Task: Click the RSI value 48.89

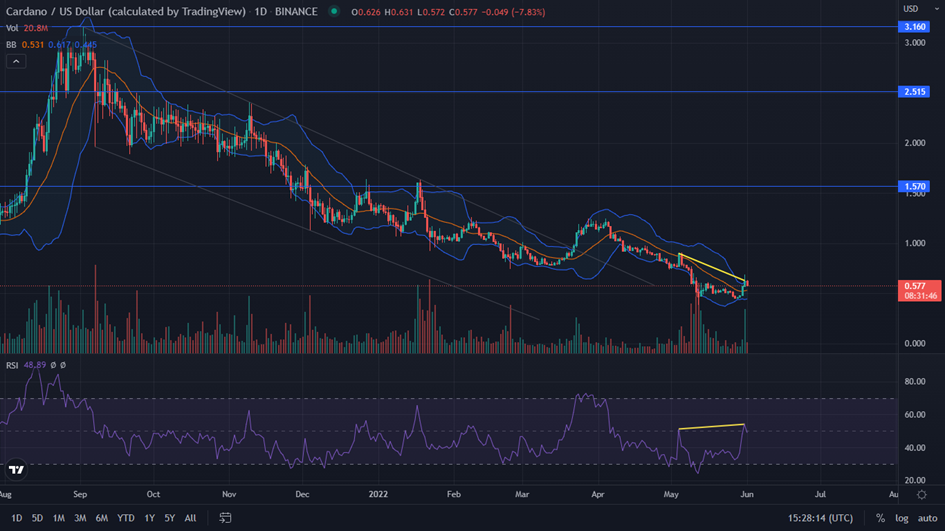Action: coord(35,365)
